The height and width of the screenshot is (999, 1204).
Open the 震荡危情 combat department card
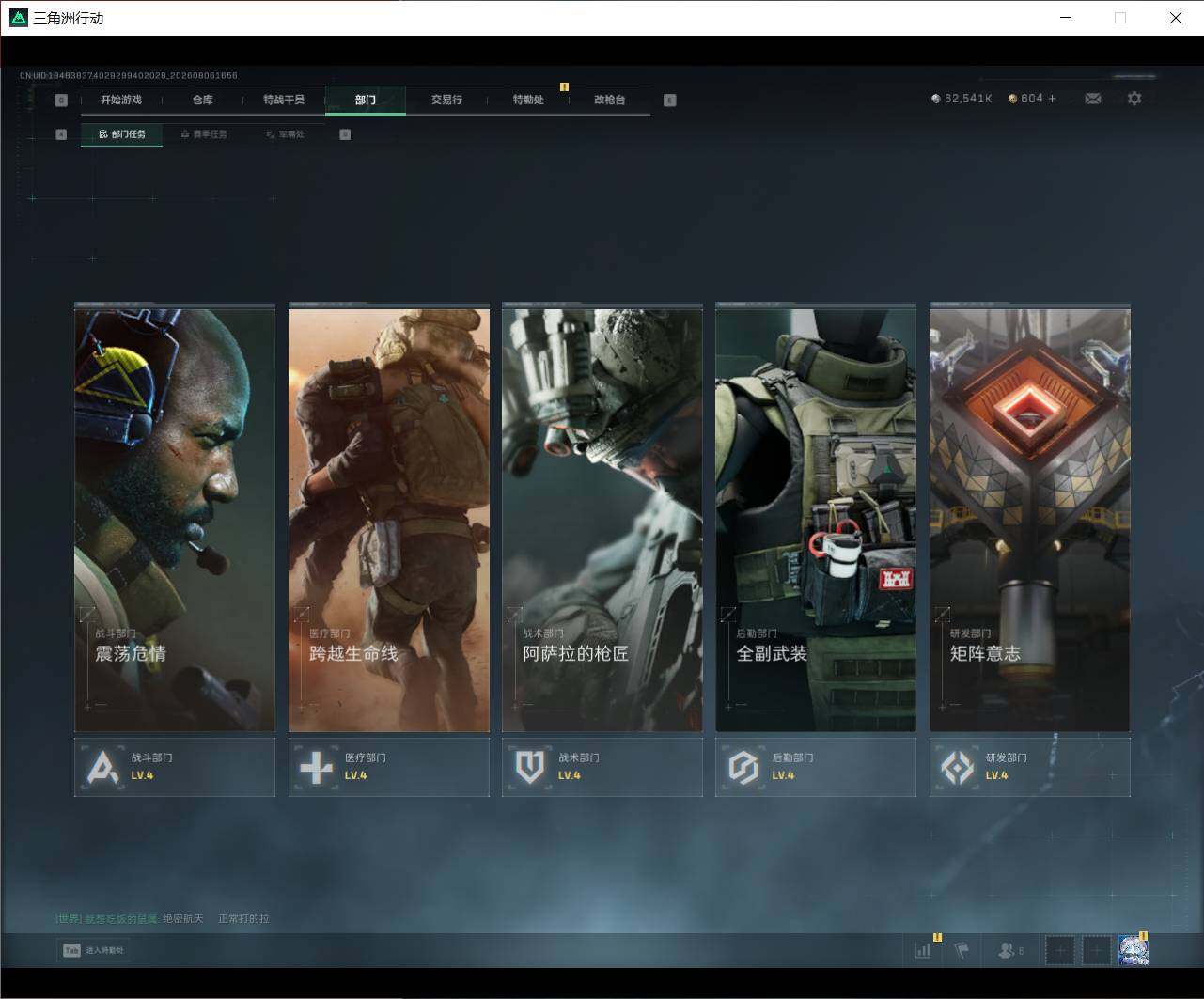tap(175, 518)
